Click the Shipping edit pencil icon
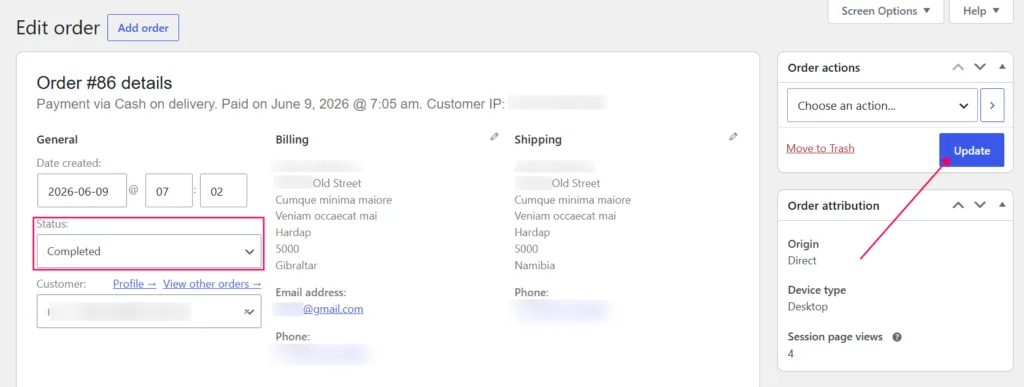The height and width of the screenshot is (387, 1024). (734, 137)
